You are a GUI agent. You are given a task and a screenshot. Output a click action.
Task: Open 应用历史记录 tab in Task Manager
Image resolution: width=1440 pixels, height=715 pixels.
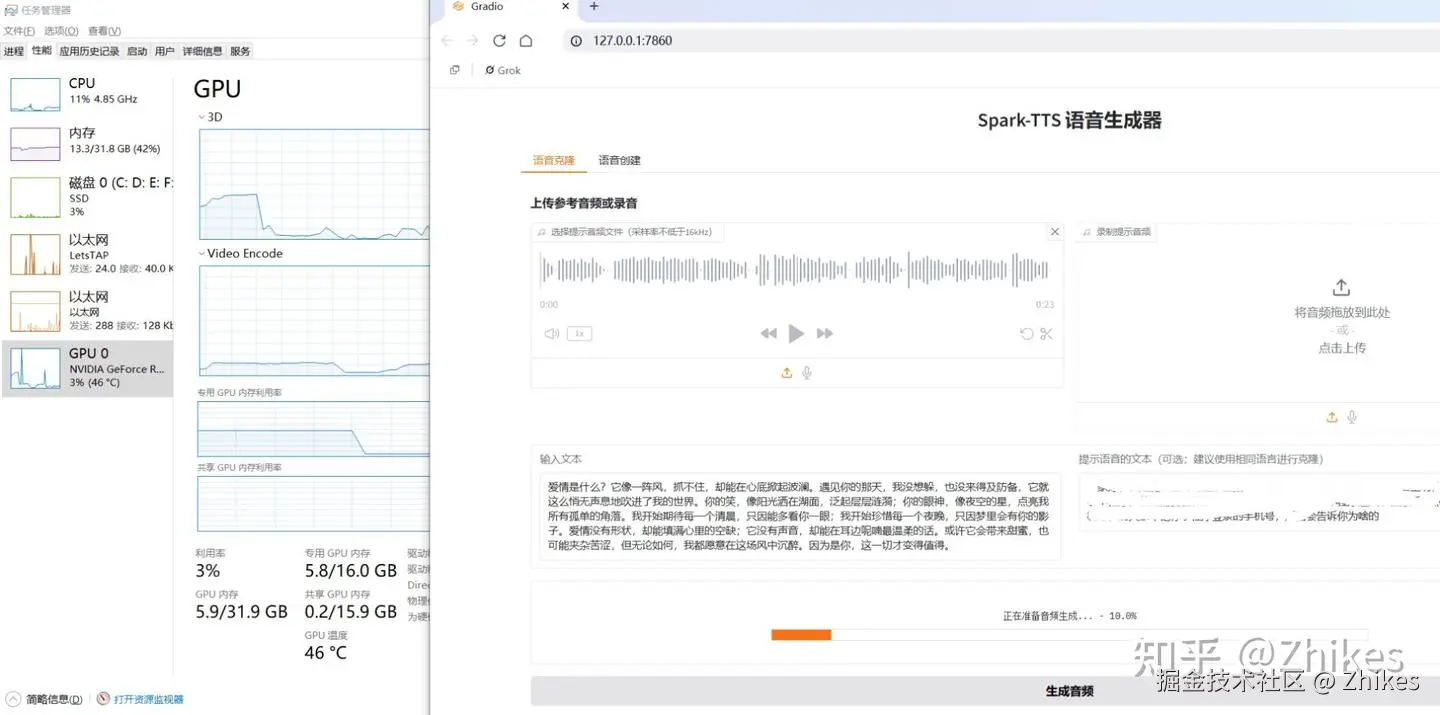[89, 51]
